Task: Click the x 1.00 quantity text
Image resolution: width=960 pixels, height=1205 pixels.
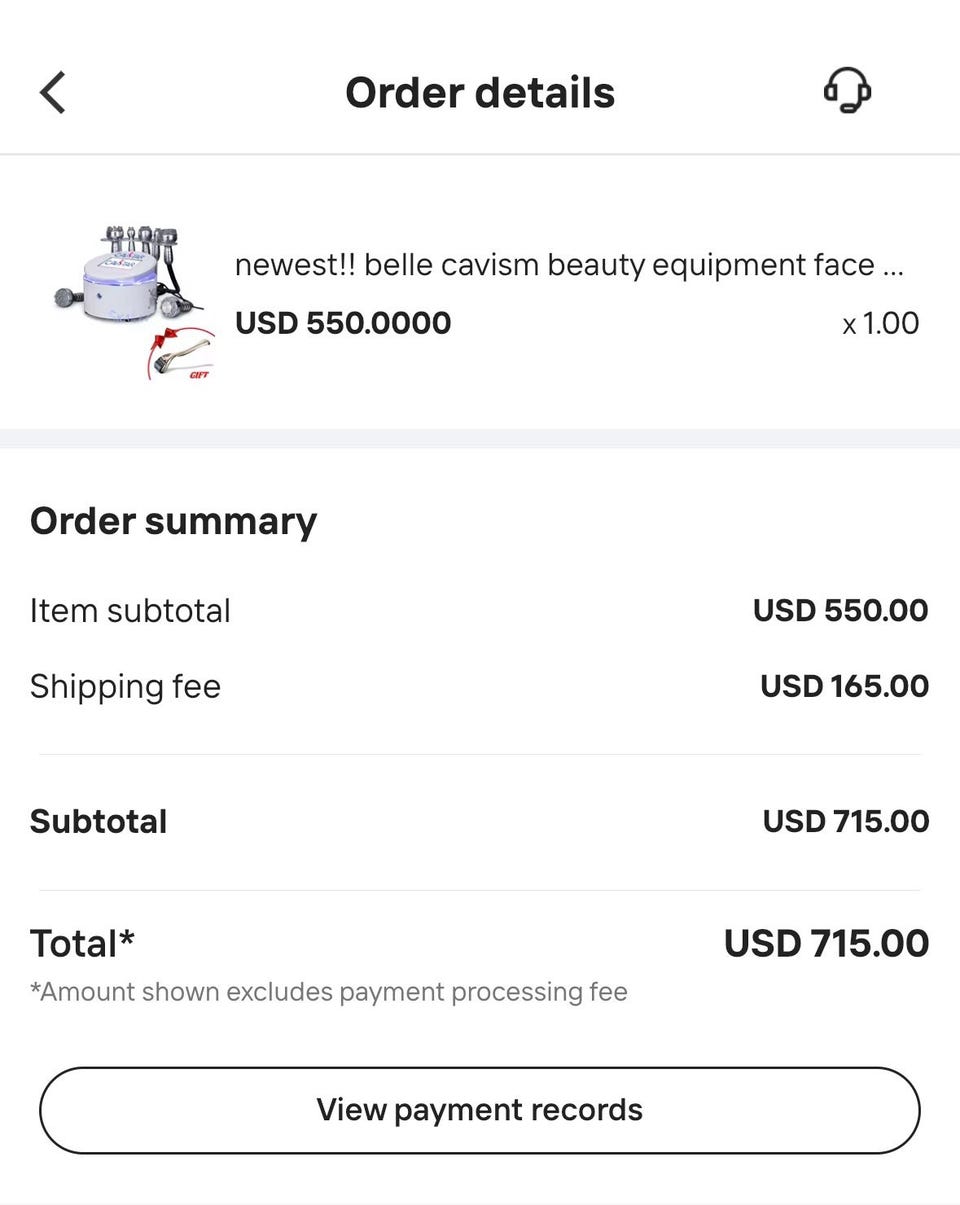Action: (x=880, y=323)
